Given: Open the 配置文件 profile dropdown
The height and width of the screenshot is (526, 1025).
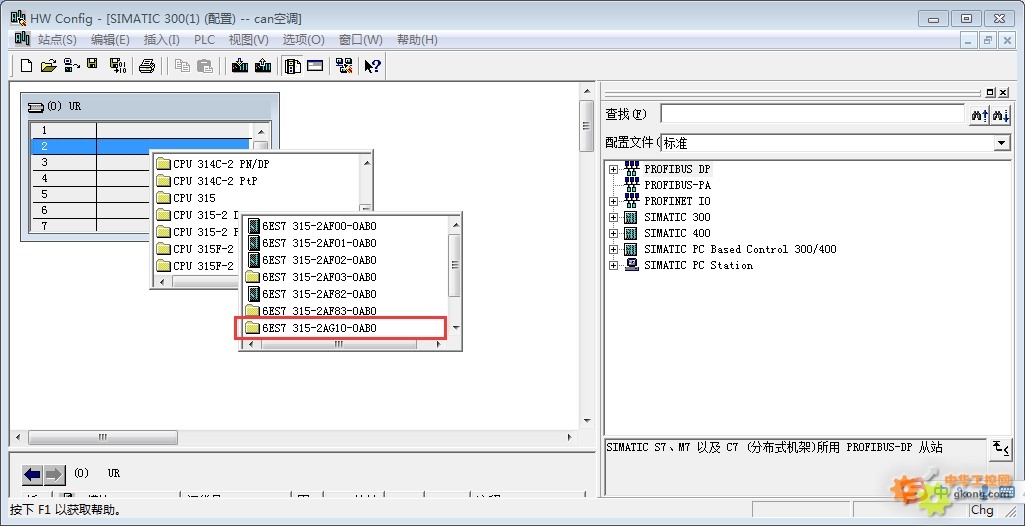Looking at the screenshot, I should (1001, 143).
